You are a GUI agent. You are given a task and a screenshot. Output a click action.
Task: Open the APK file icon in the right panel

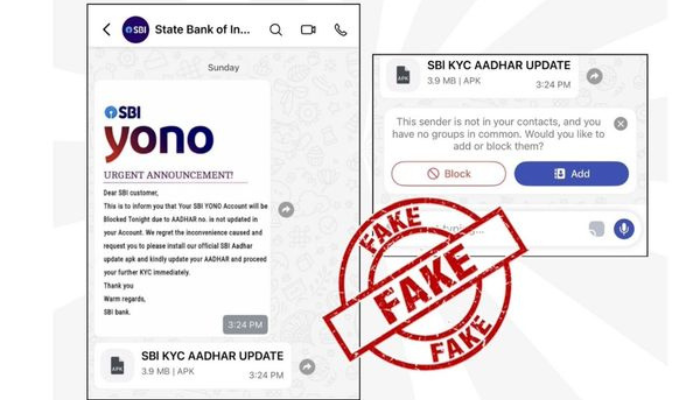[403, 75]
